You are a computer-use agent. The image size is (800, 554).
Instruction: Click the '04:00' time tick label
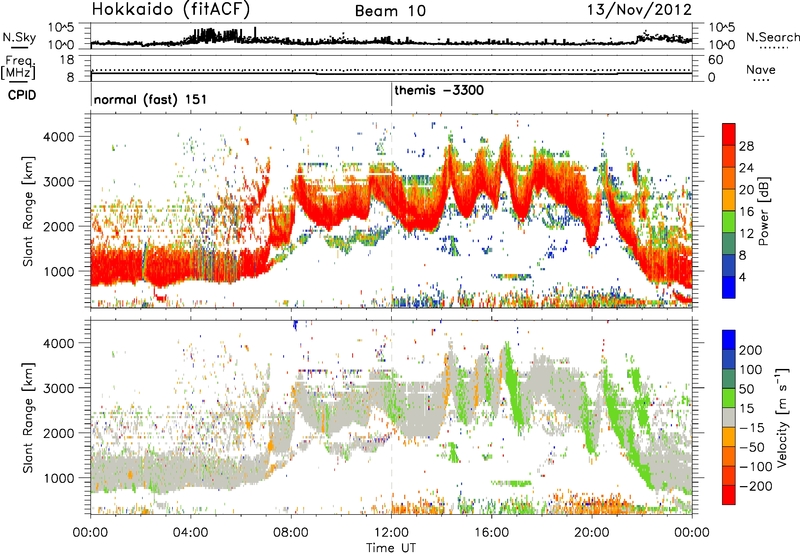click(191, 533)
